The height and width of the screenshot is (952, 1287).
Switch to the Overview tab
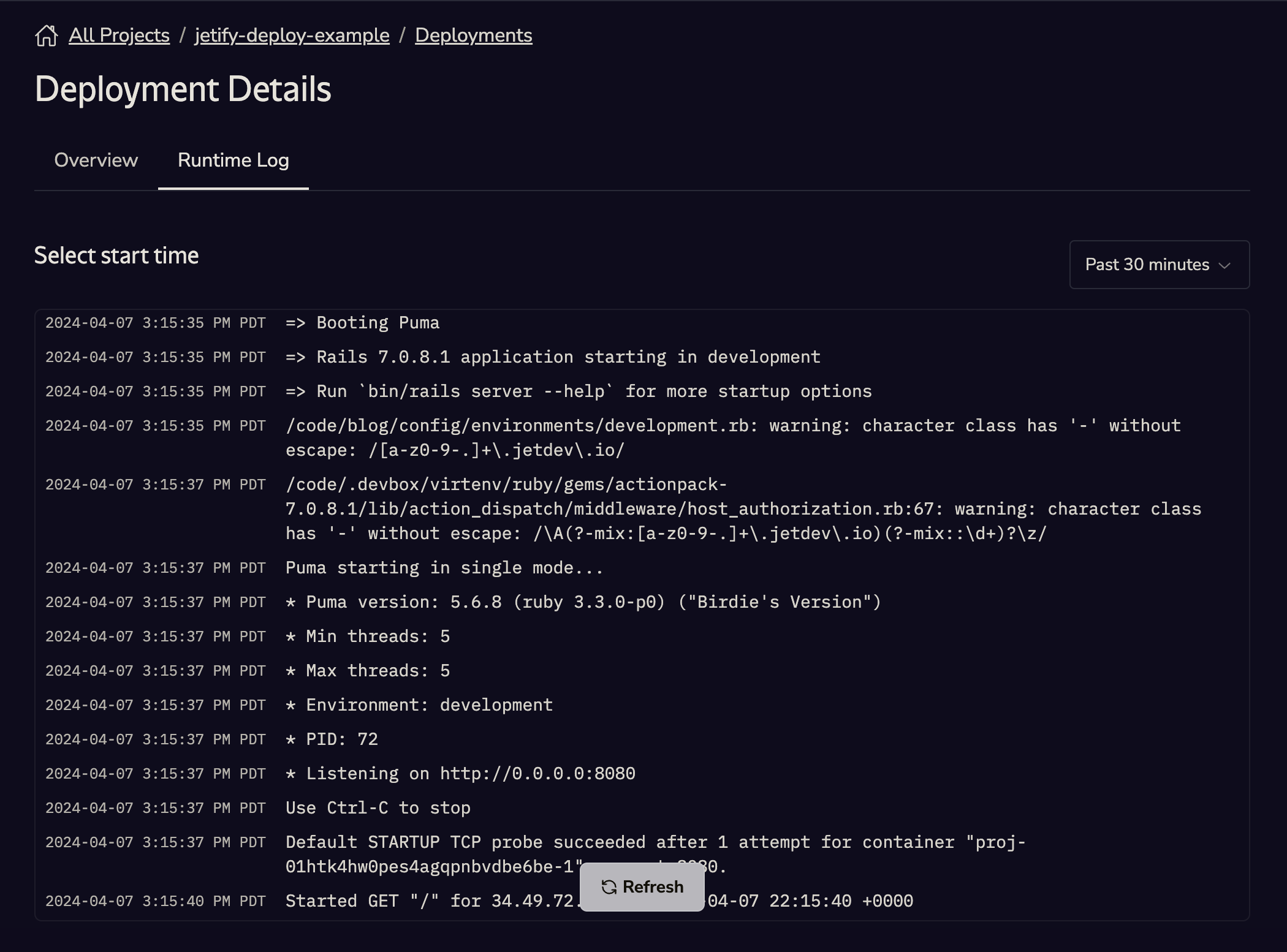[96, 160]
